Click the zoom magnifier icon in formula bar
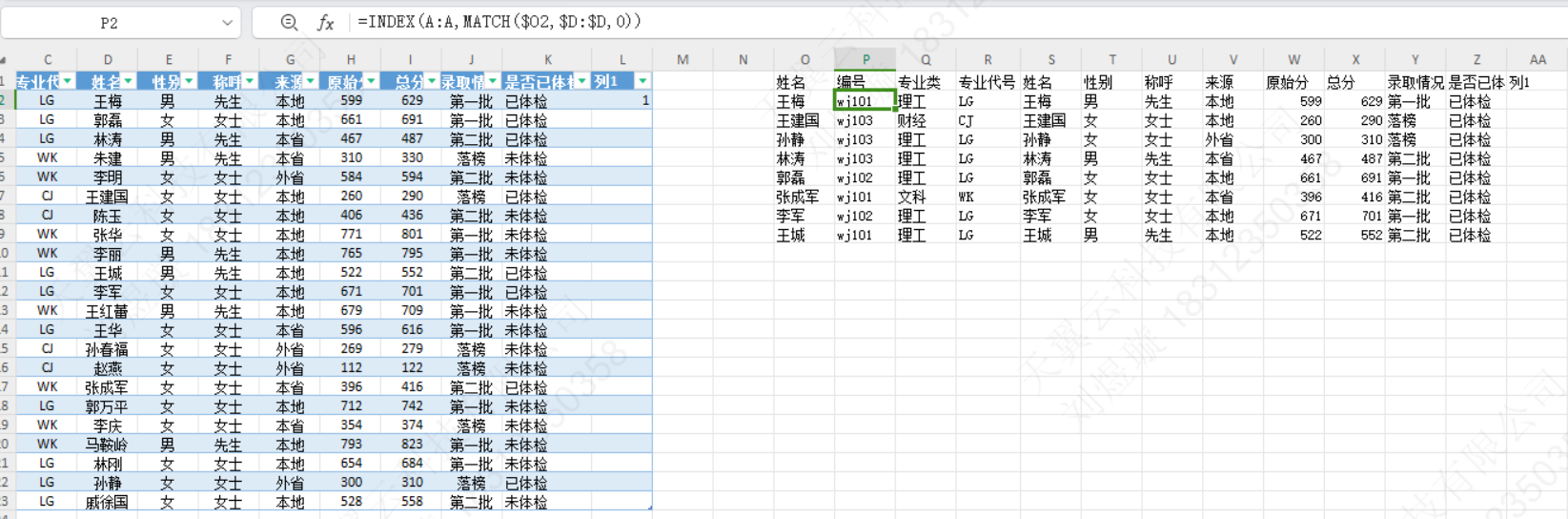This screenshot has width=1568, height=519. click(x=289, y=22)
